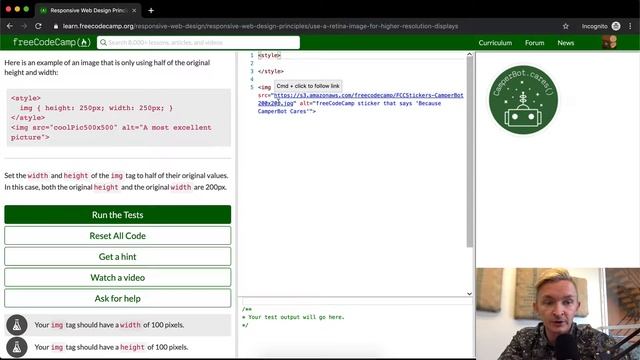
Task: Click Ask for help button
Action: pyautogui.click(x=118, y=298)
